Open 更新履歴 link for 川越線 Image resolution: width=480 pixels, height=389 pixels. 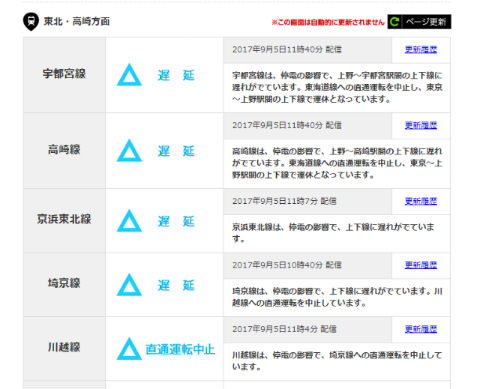(x=421, y=329)
